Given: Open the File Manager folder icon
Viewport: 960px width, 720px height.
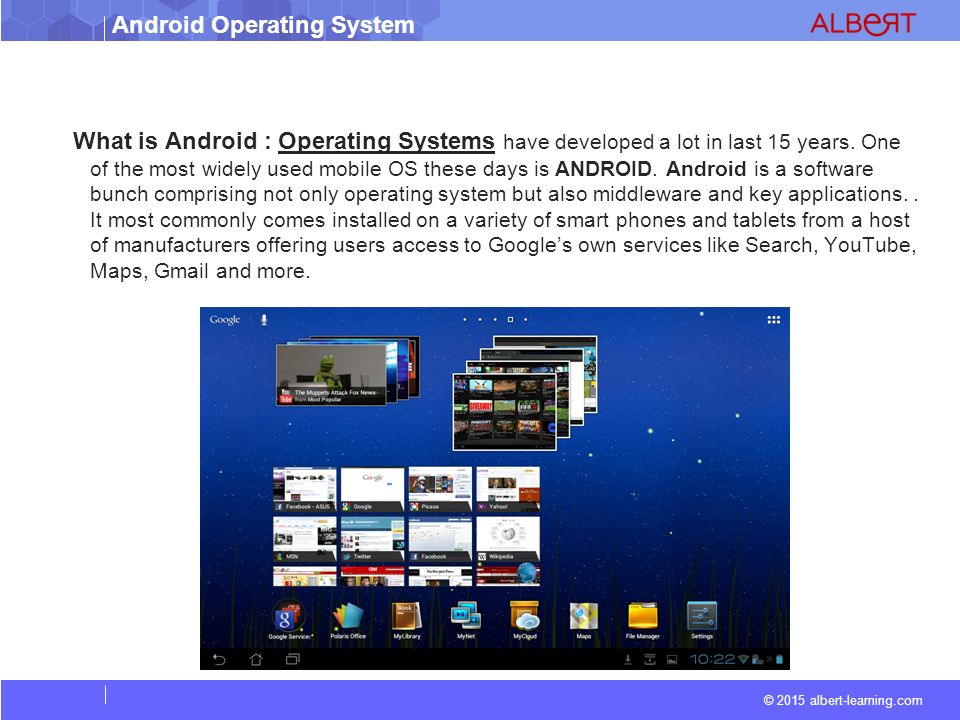Looking at the screenshot, I should pyautogui.click(x=642, y=618).
